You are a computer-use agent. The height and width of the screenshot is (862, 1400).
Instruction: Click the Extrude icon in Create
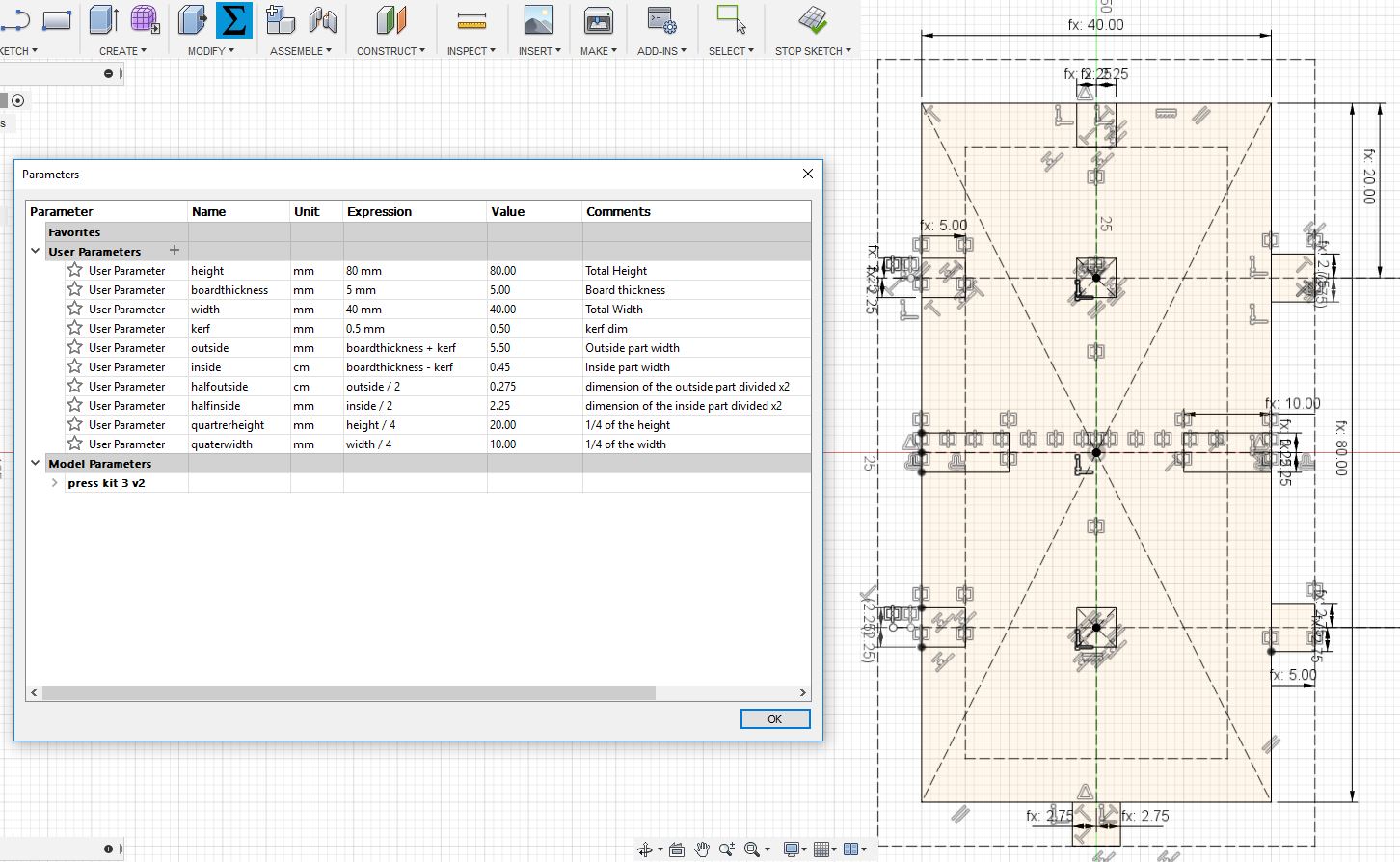pyautogui.click(x=104, y=19)
